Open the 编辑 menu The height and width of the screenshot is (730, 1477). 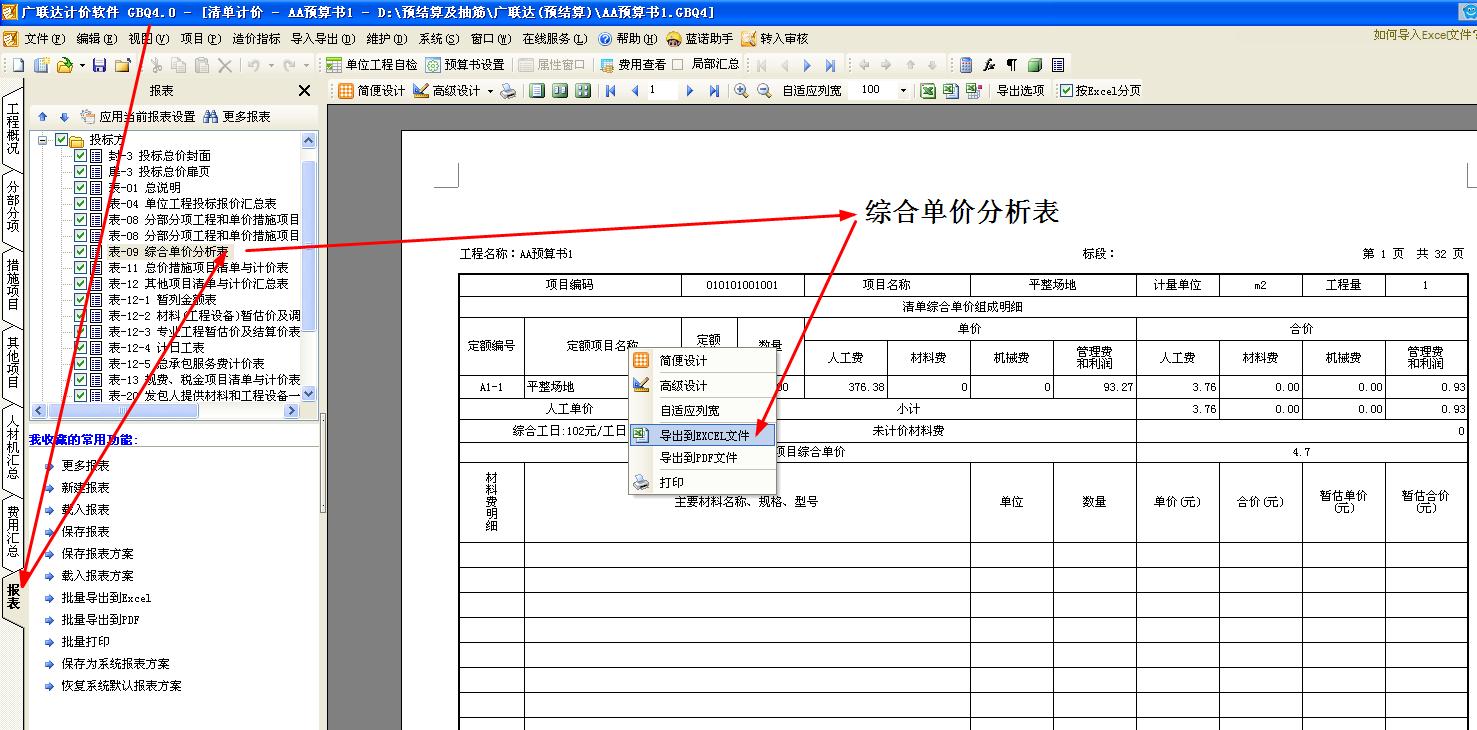96,39
